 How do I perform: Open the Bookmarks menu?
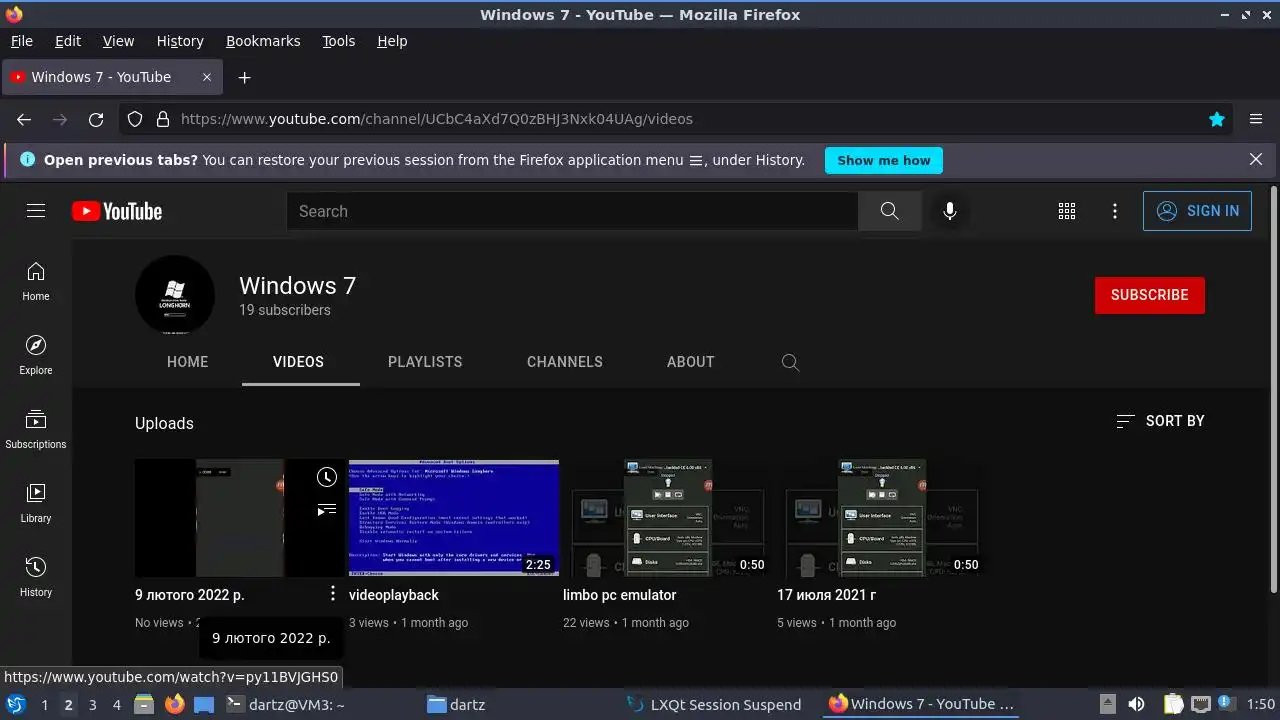pos(263,41)
